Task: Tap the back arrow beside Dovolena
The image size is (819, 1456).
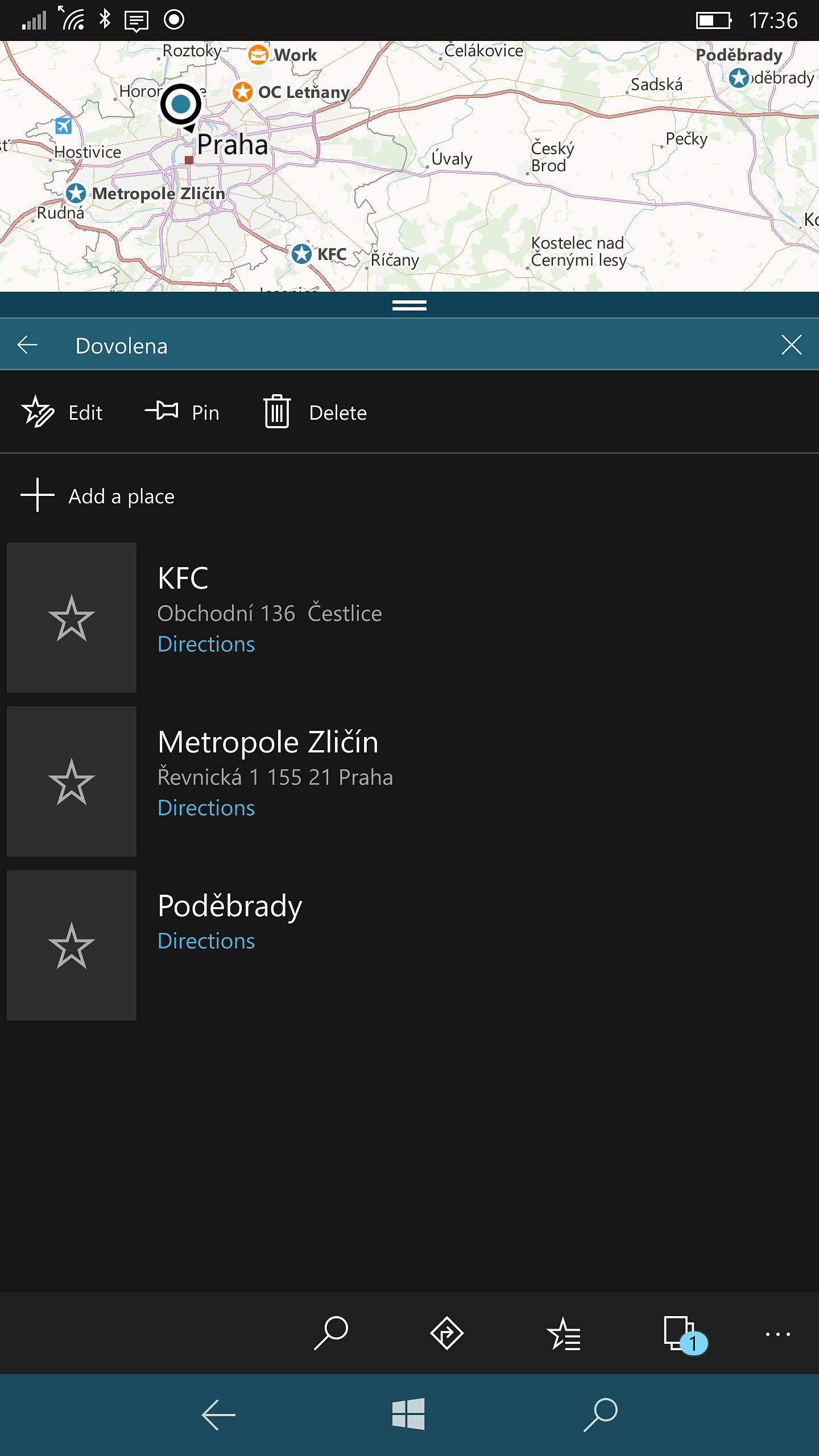Action: click(27, 345)
